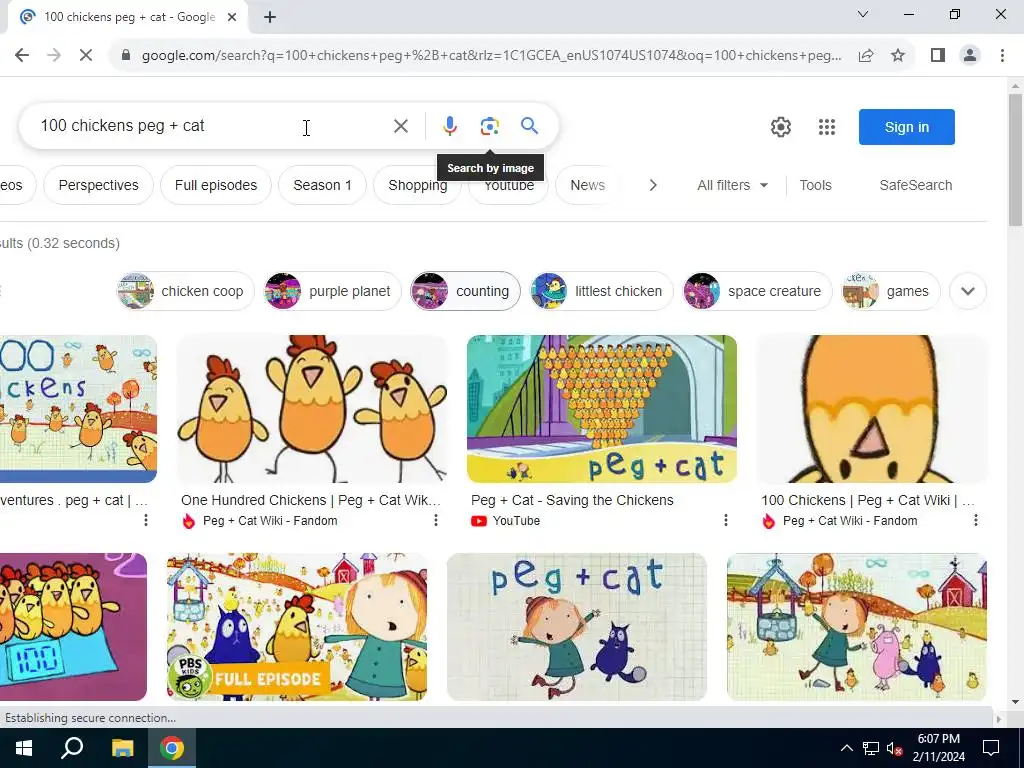Screen dimensions: 1024x768
Task: Click the taskbar clock showing 6:07 PM
Action: pos(938,748)
